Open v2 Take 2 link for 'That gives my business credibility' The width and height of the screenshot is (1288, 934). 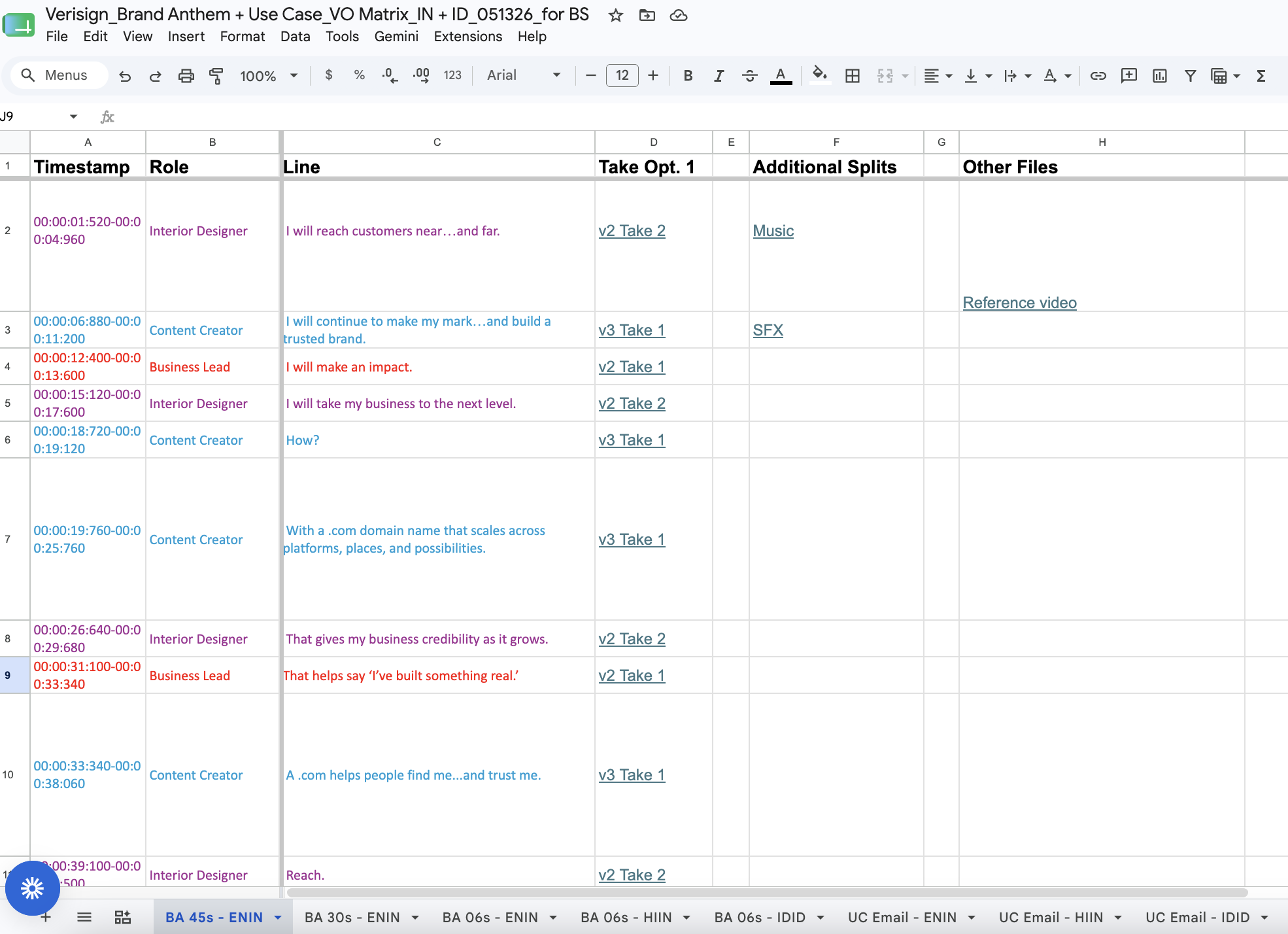click(x=632, y=639)
